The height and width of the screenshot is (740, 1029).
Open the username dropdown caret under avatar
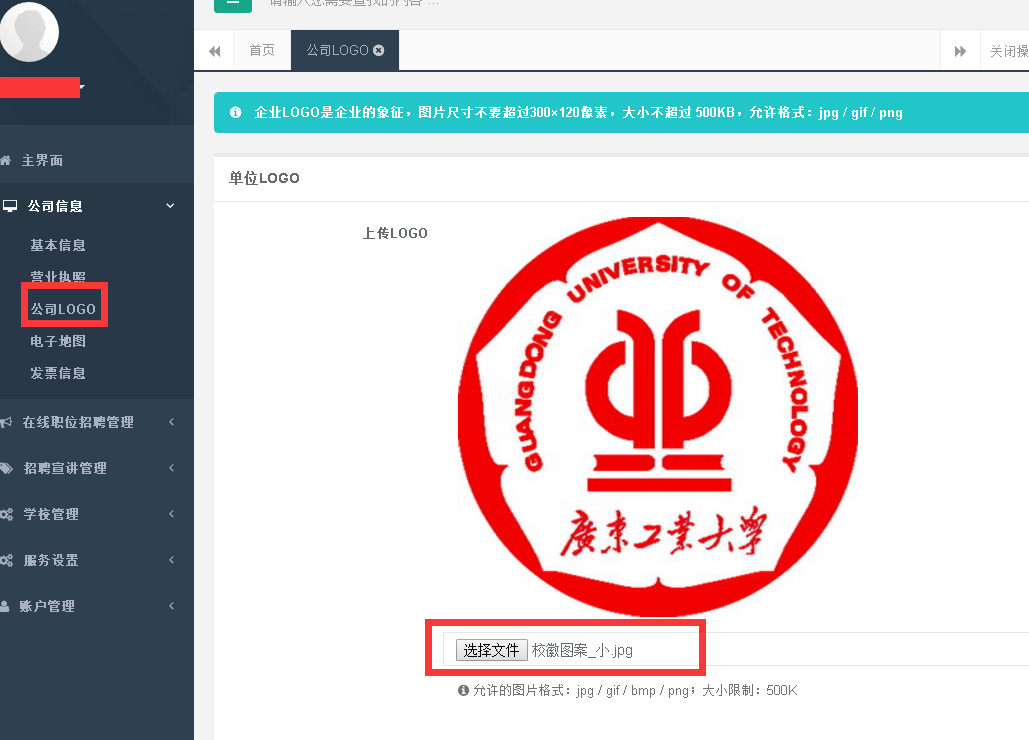click(x=83, y=88)
